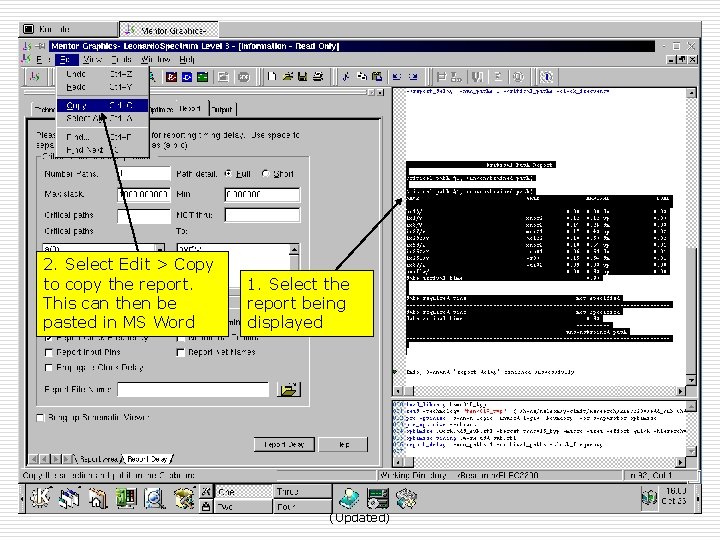
Task: Switch to virtual desktop One
Action: [243, 492]
